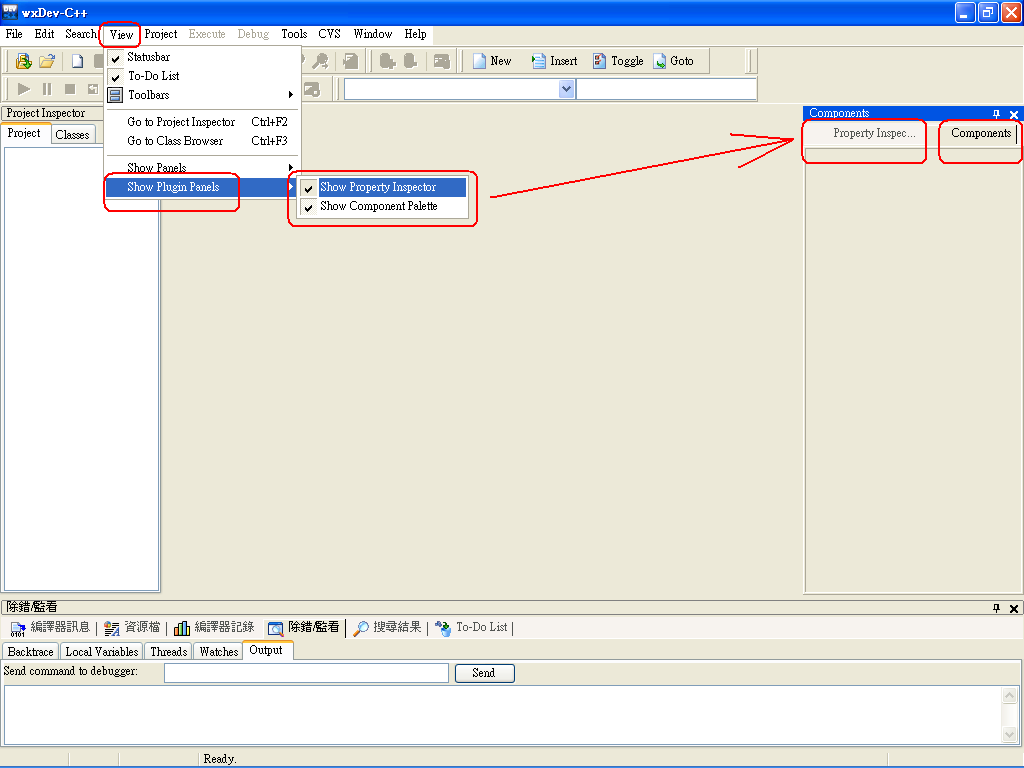Open the Window menu

pos(373,34)
